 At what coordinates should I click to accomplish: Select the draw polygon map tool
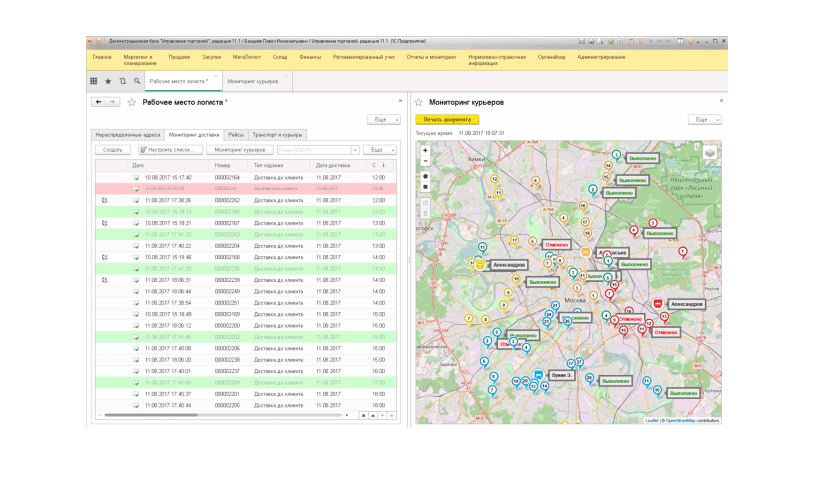425,176
